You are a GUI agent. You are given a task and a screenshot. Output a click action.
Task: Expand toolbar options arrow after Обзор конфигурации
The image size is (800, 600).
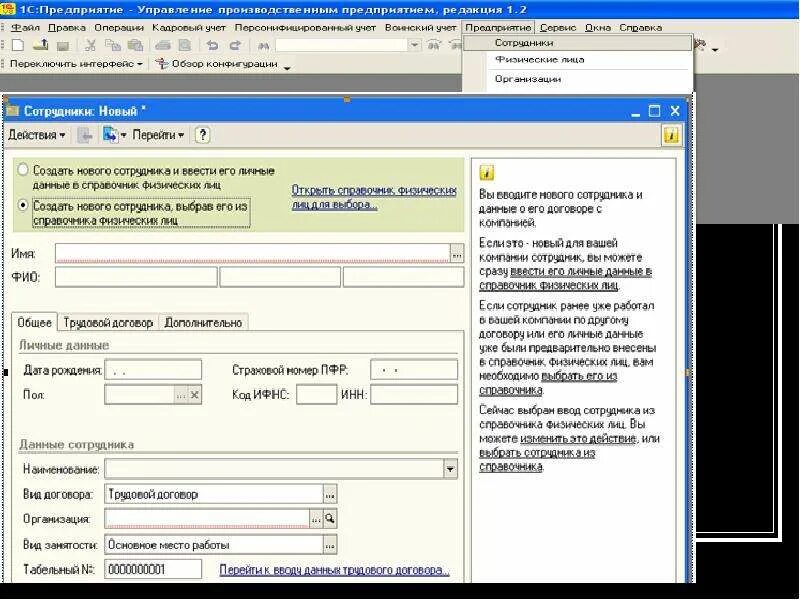(x=287, y=67)
